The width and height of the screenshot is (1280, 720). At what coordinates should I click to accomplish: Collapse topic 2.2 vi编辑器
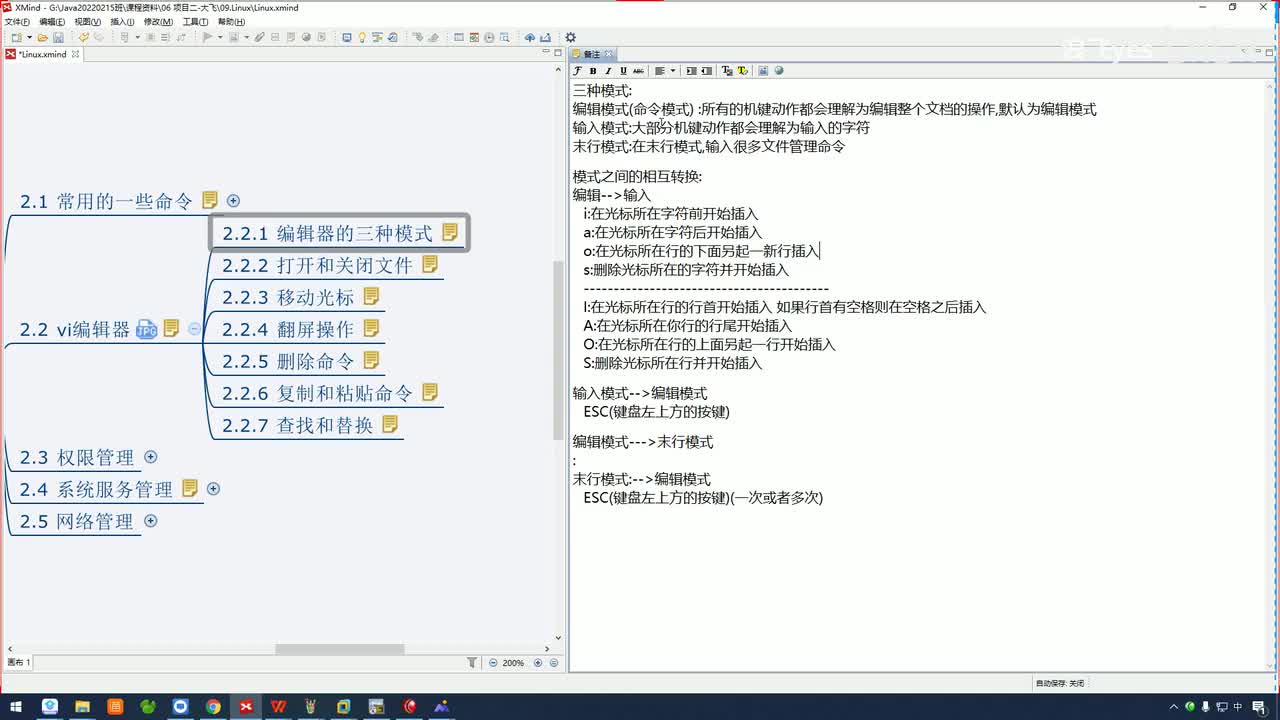[x=194, y=329]
